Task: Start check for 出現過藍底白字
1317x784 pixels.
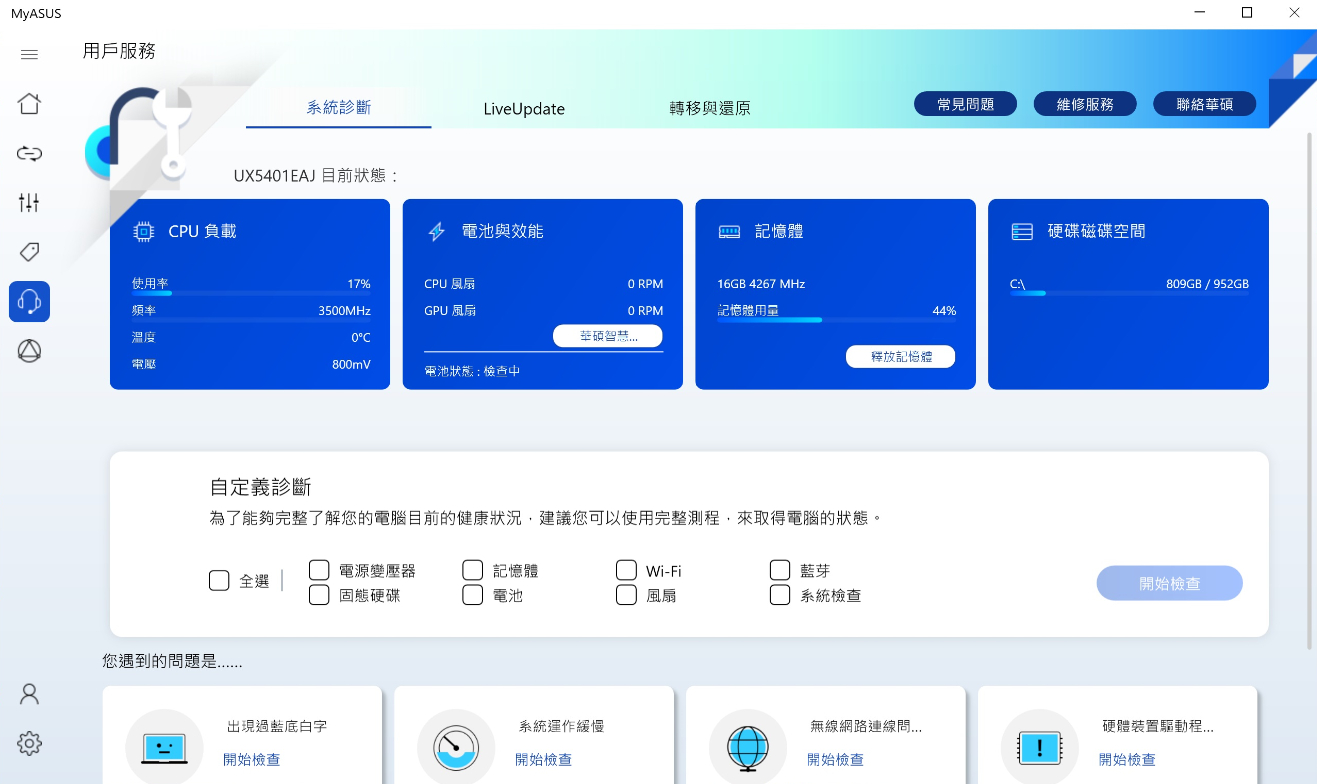Action: click(x=252, y=760)
